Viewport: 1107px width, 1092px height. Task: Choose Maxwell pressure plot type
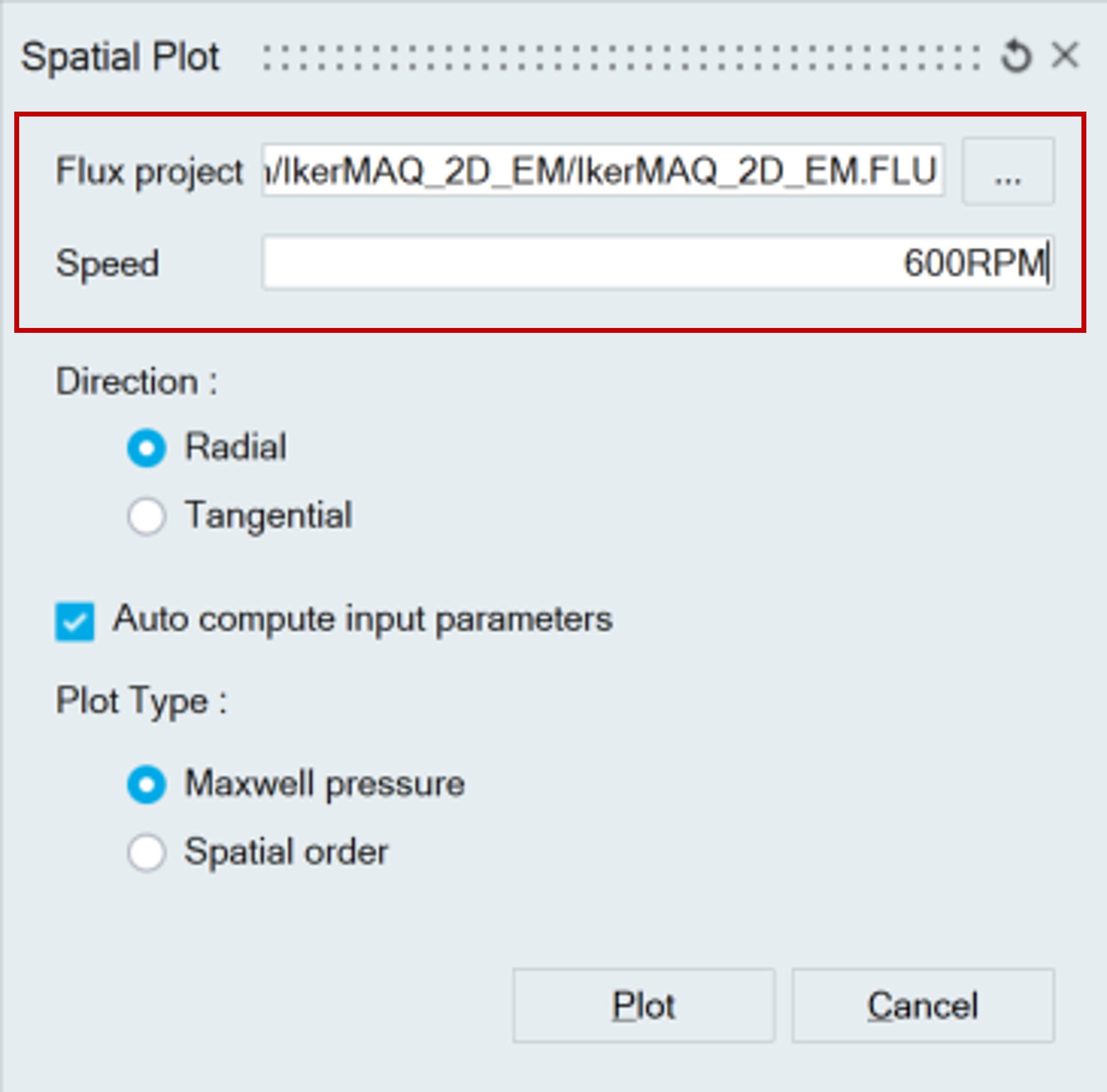coord(146,784)
